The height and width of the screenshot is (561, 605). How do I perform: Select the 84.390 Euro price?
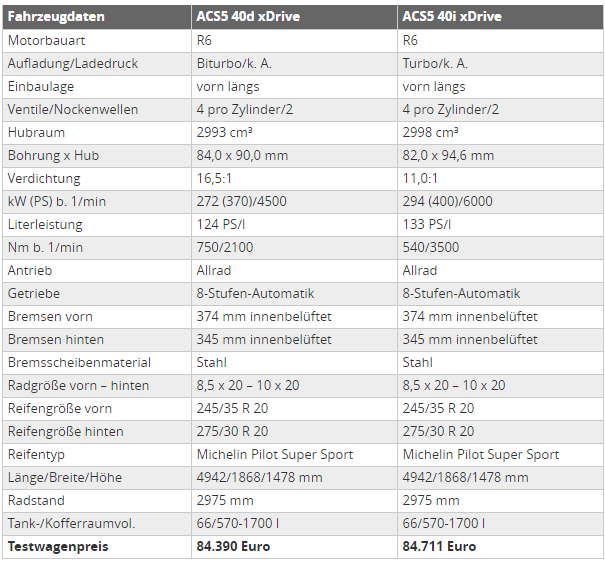click(233, 547)
